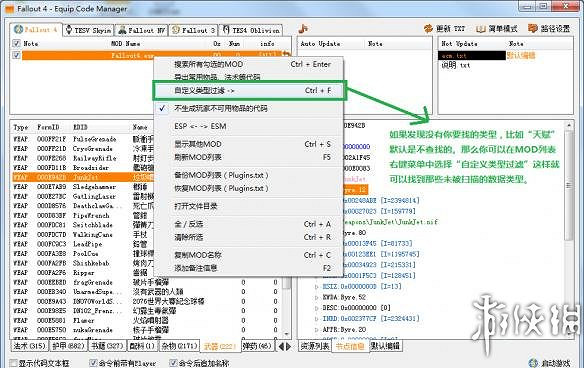Switch to the Fallout 4 game tab

pyautogui.click(x=36, y=29)
